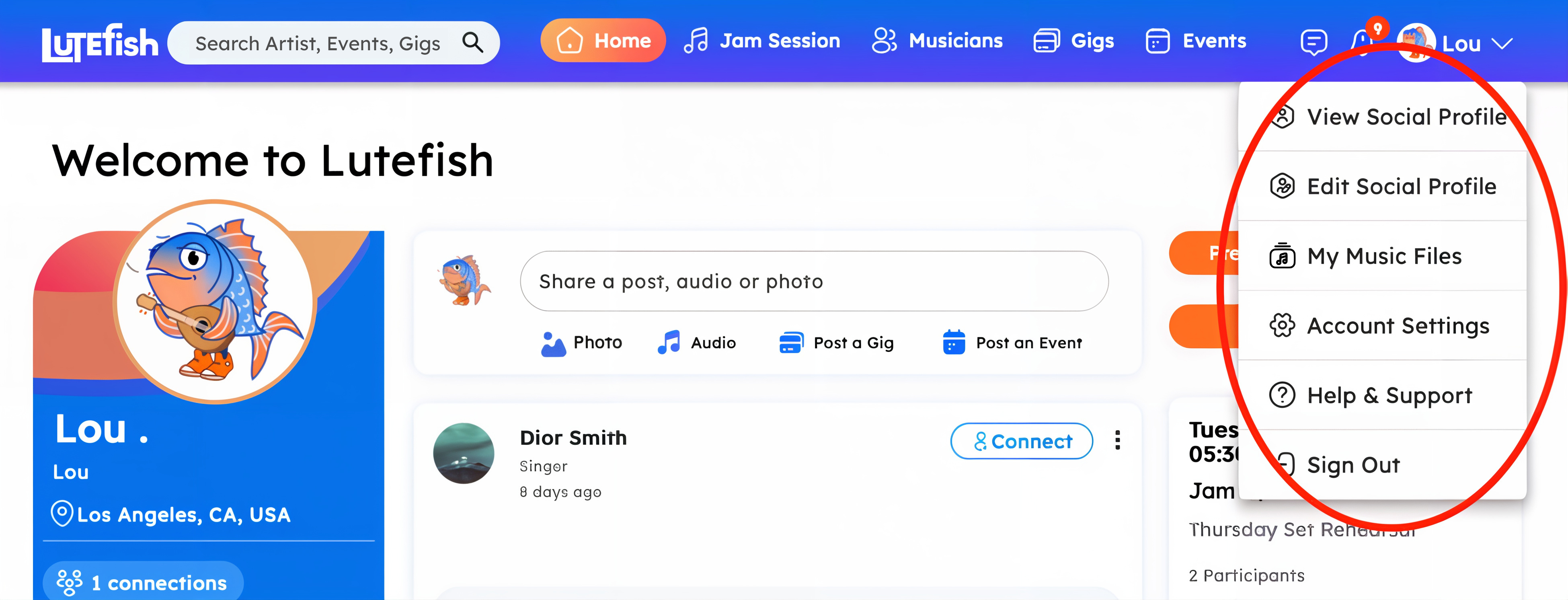Image resolution: width=1568 pixels, height=600 pixels.
Task: Open the Dior Smith post options menu
Action: [x=1117, y=440]
